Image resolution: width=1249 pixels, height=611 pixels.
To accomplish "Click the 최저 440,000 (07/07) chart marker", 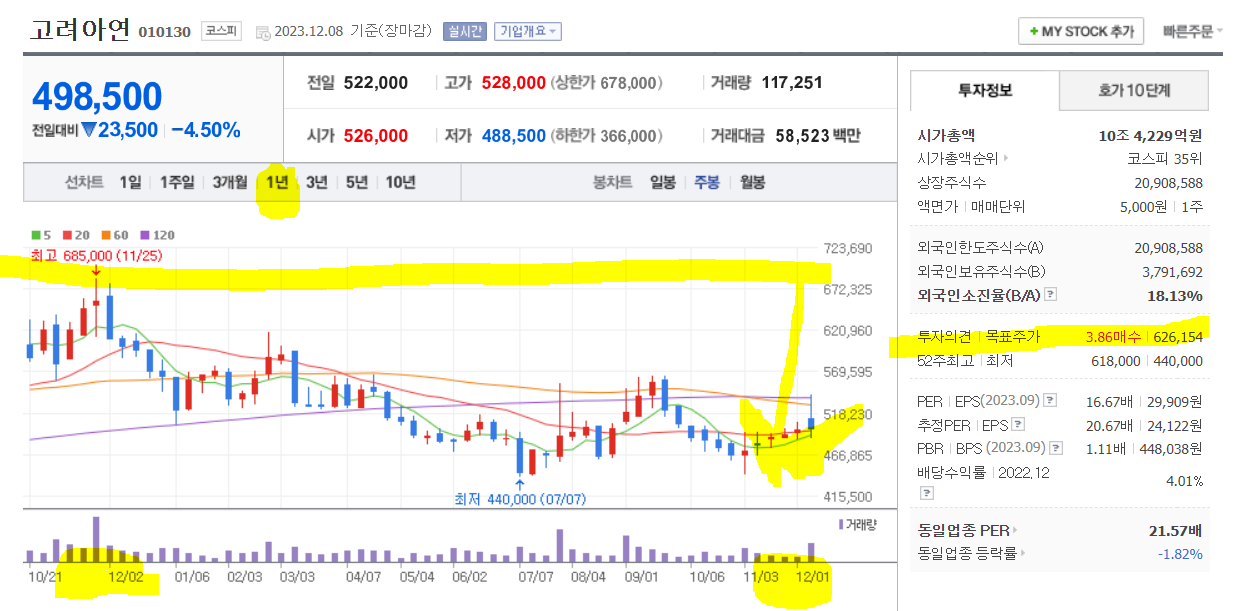I will (x=520, y=497).
